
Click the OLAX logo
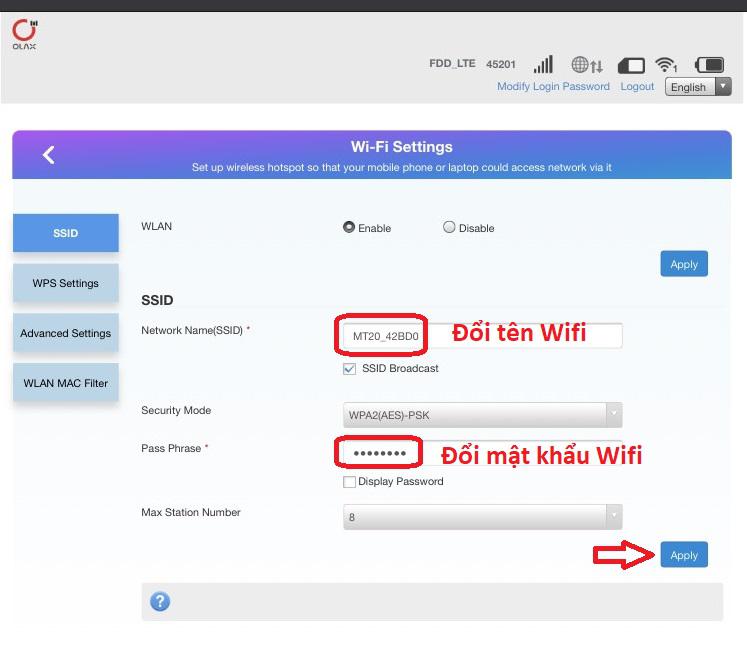click(25, 34)
